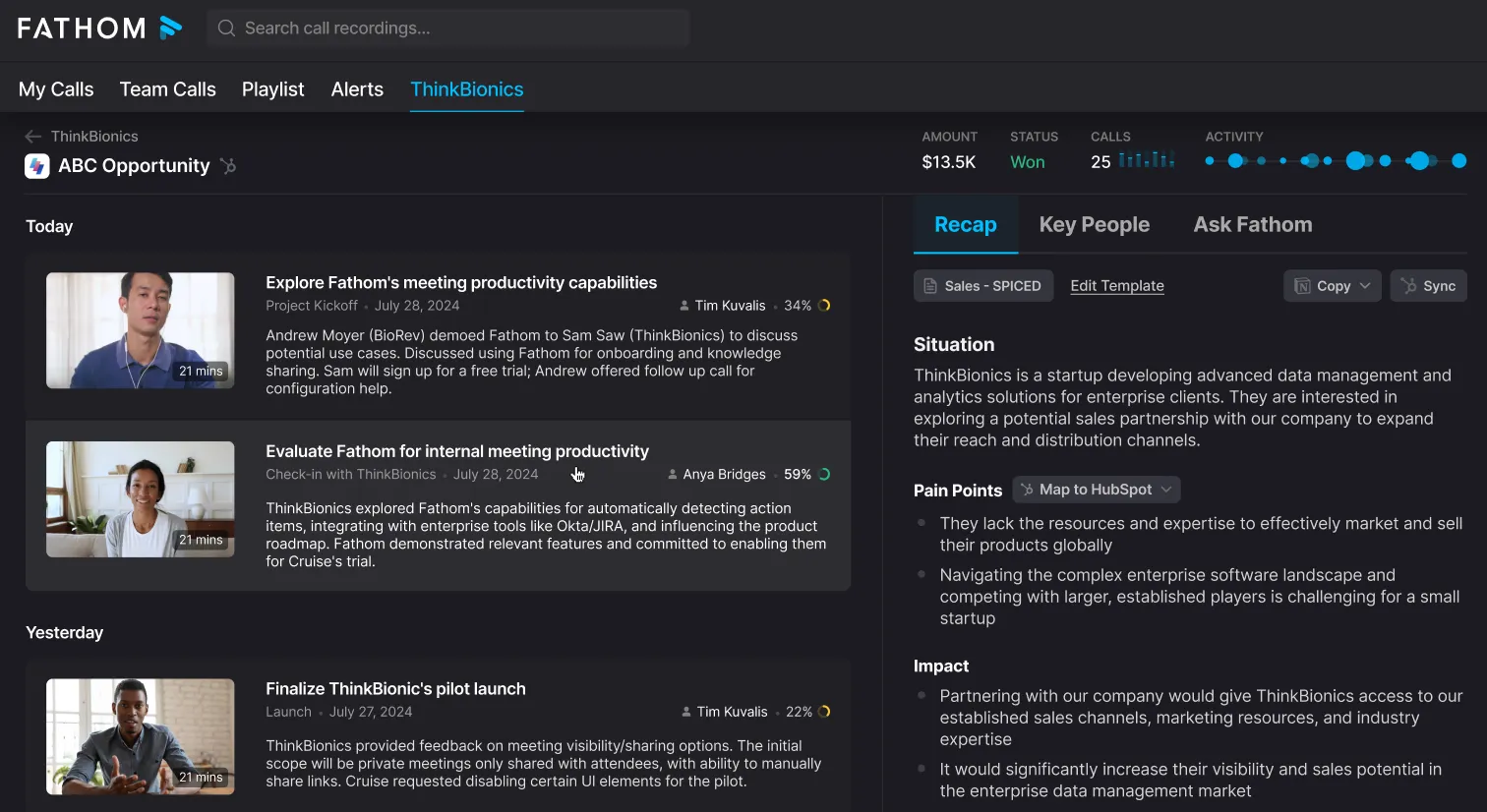This screenshot has width=1487, height=812.
Task: Click the back arrow beside ThinkBionics
Action: pyautogui.click(x=33, y=137)
